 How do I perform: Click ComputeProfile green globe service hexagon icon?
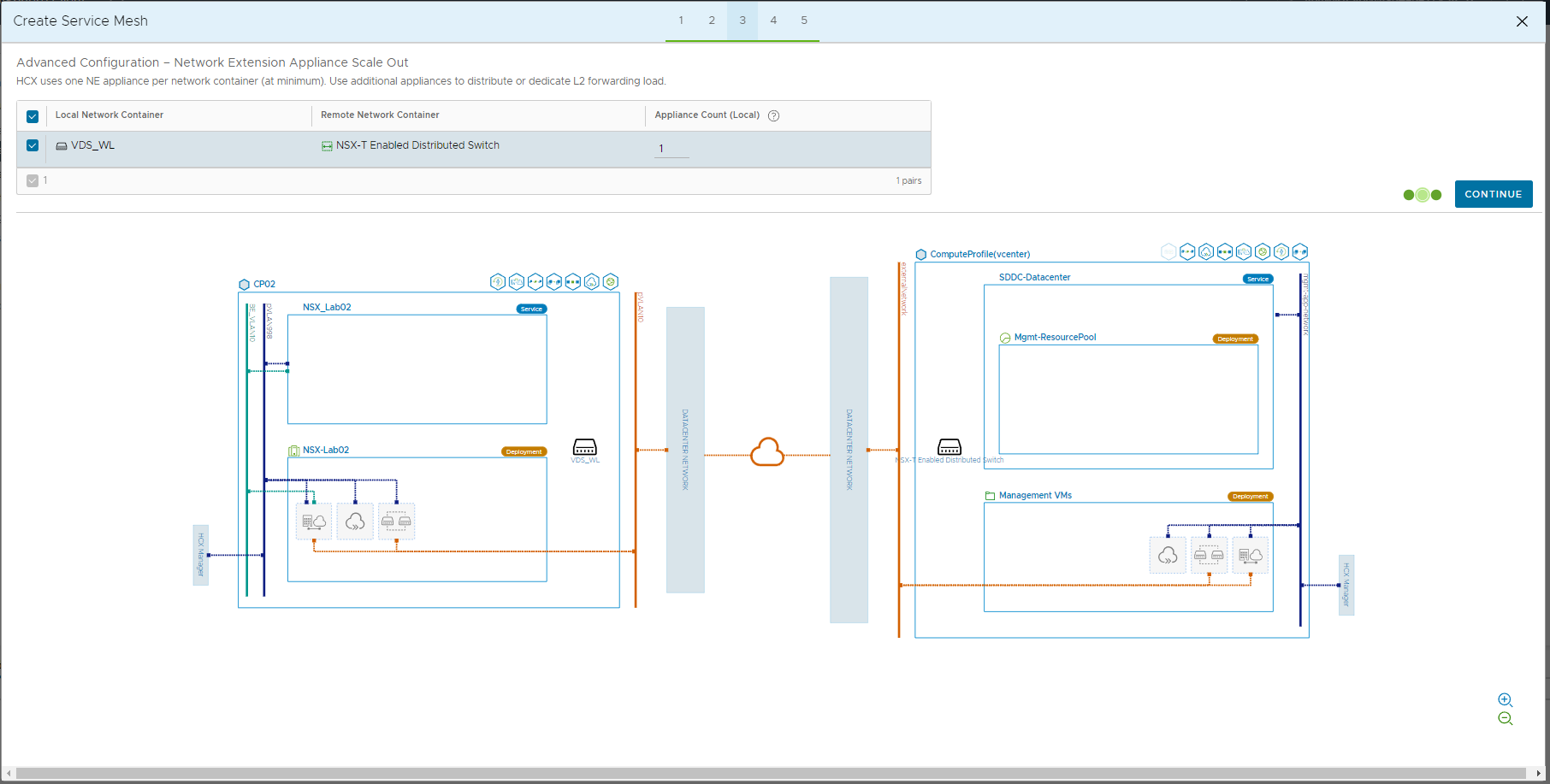[x=1263, y=251]
